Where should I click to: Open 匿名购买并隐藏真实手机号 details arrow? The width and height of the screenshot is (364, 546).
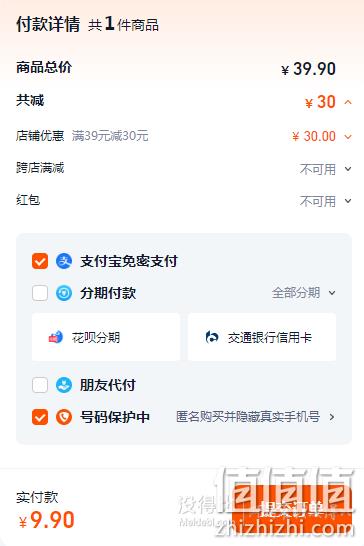click(x=332, y=417)
